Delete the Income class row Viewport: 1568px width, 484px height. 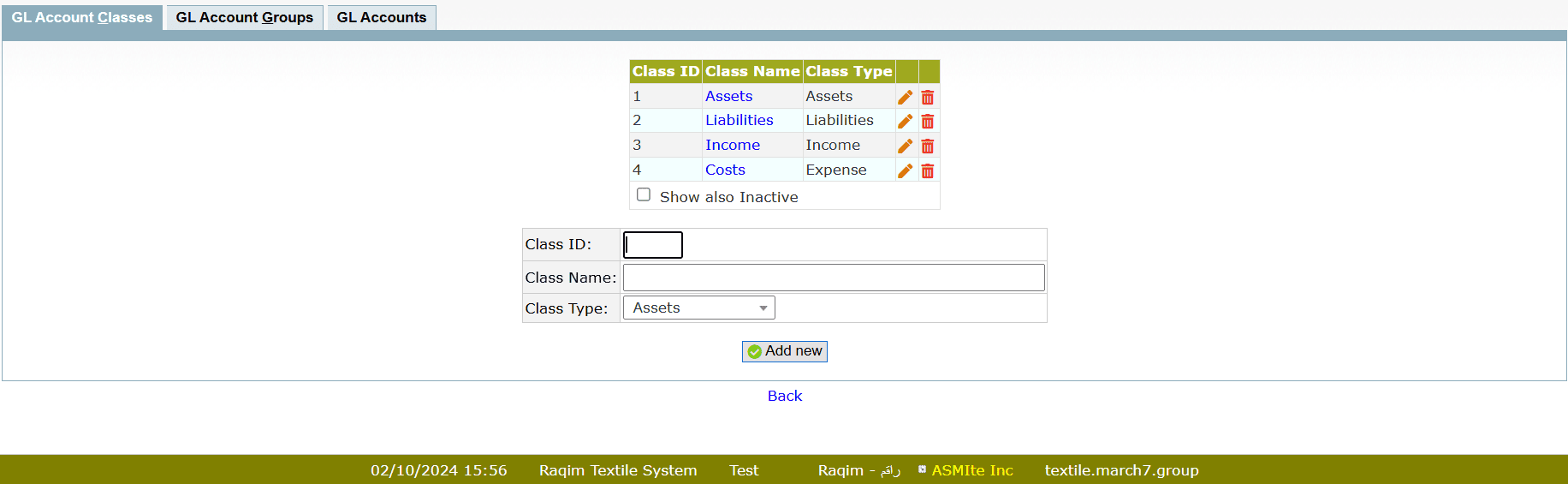(x=927, y=146)
